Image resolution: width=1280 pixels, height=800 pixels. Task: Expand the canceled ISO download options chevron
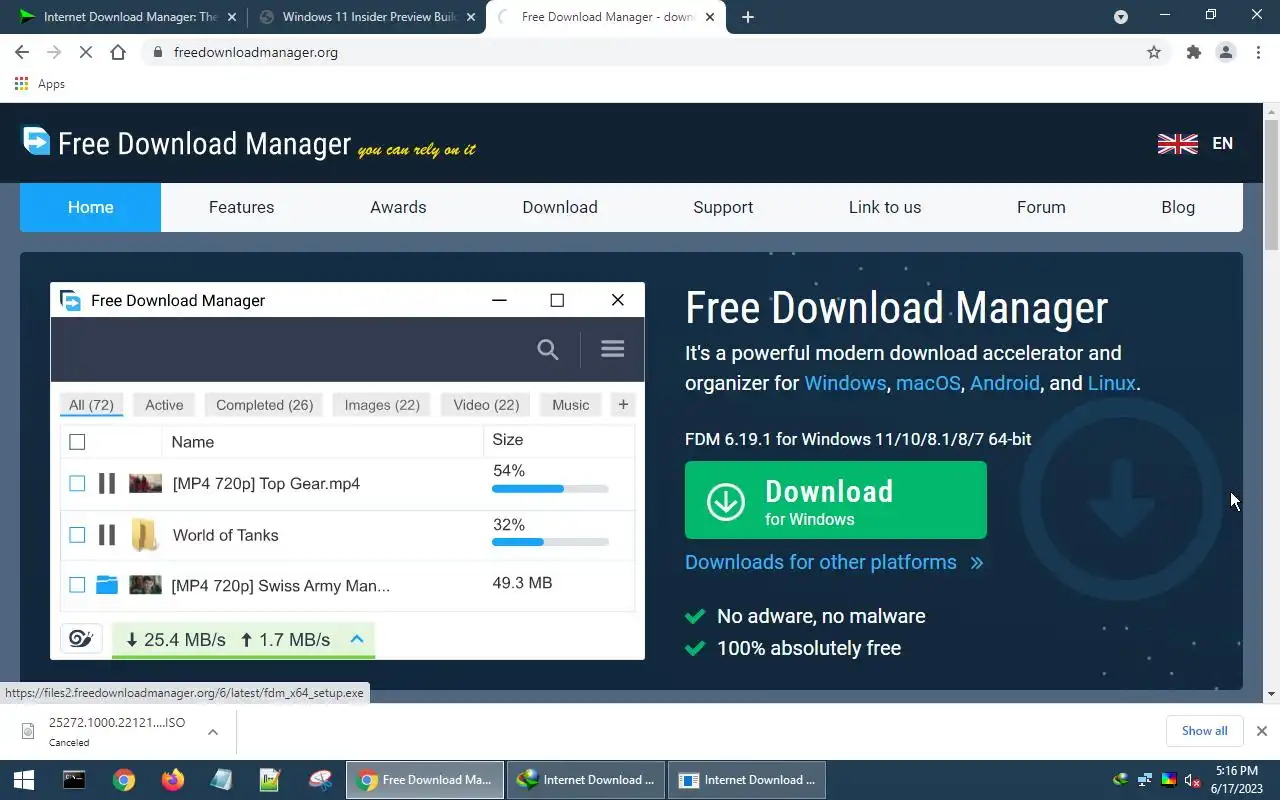(213, 732)
